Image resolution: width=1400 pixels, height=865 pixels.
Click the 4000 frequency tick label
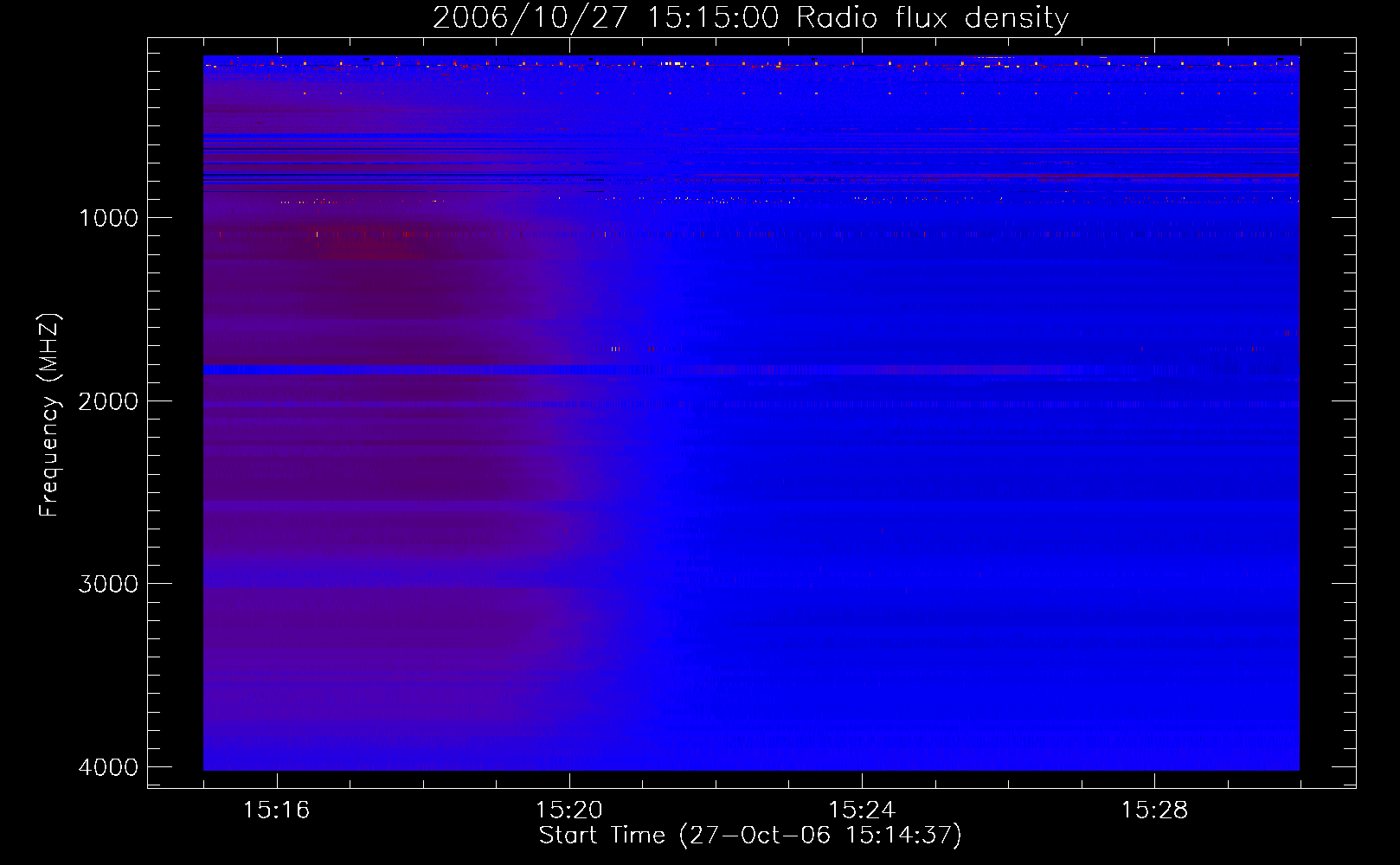coord(108,767)
